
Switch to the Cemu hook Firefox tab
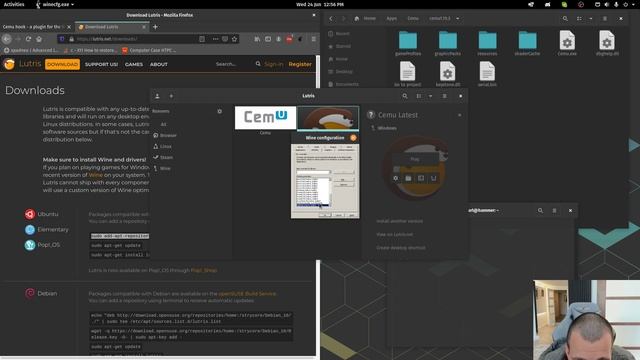click(x=32, y=27)
